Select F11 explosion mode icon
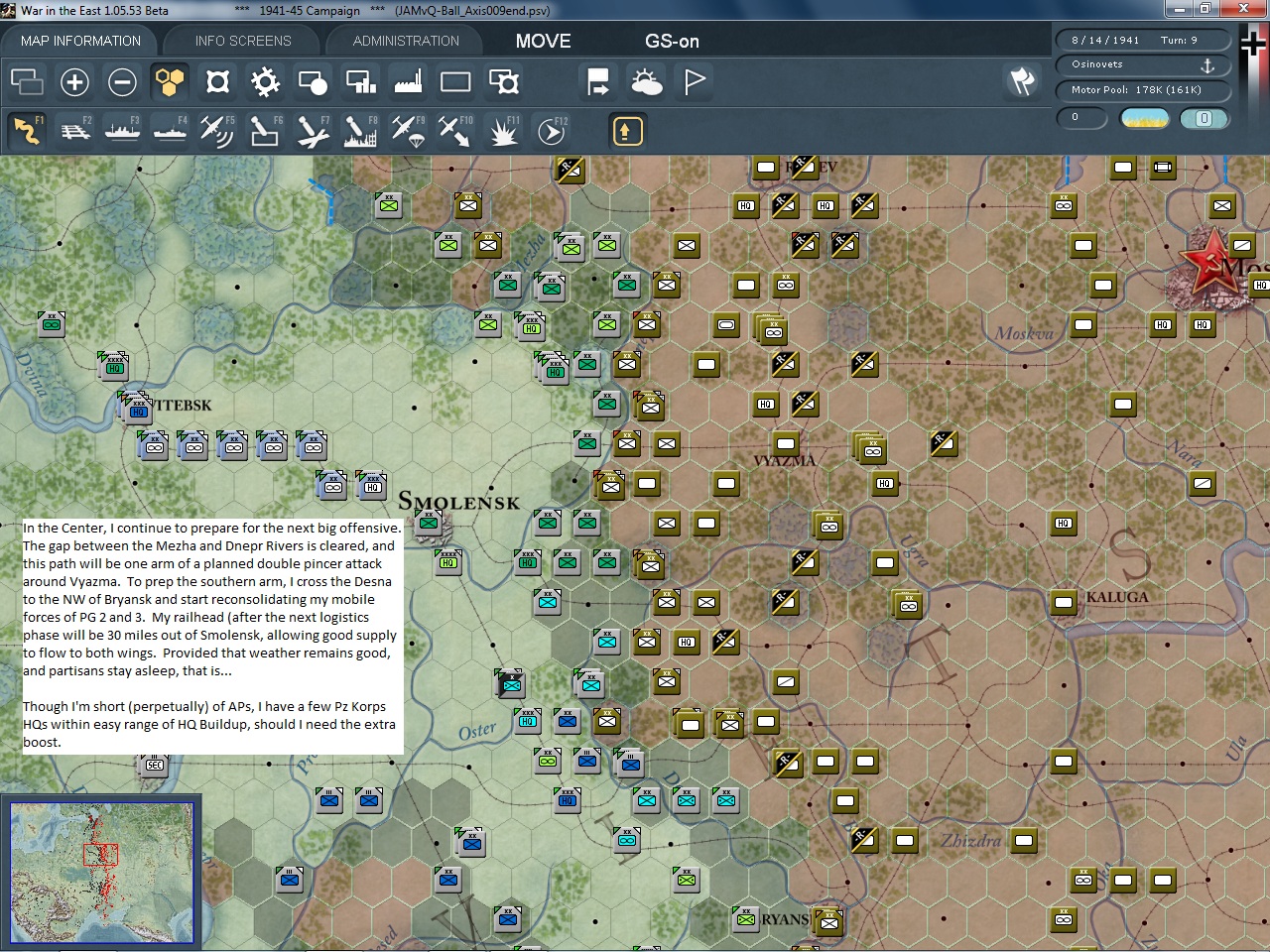Screen dimensions: 1270x952 click(504, 131)
